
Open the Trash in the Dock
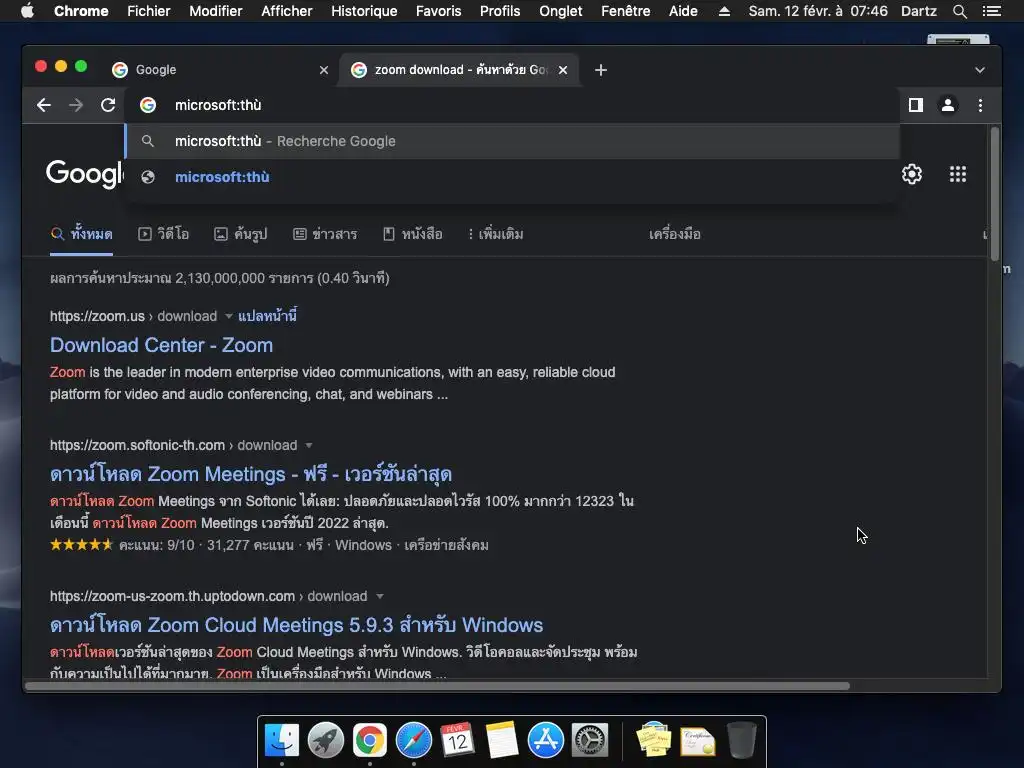pyautogui.click(x=742, y=740)
